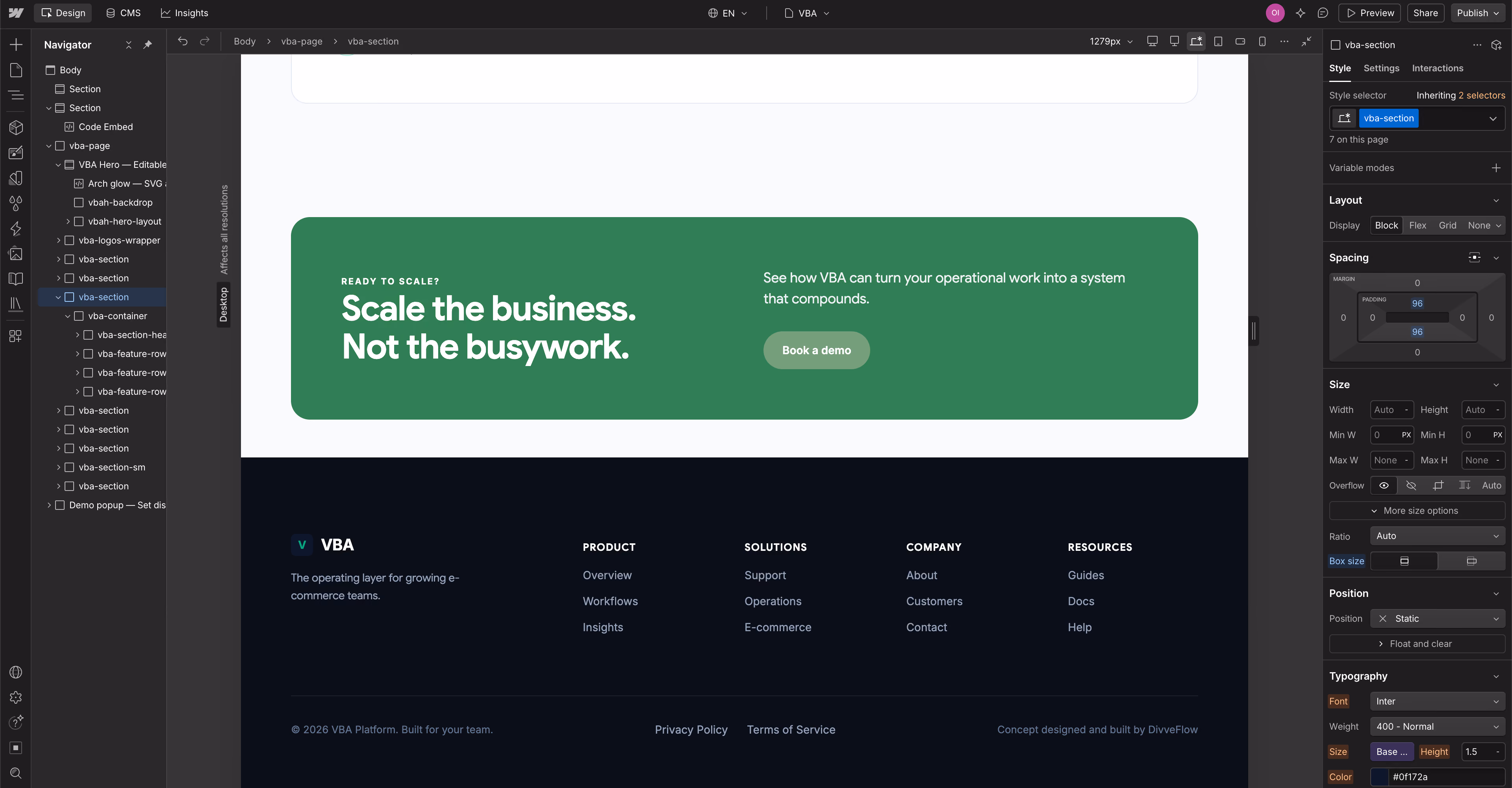1512x788 pixels.
Task: Click the Share button
Action: (x=1425, y=13)
